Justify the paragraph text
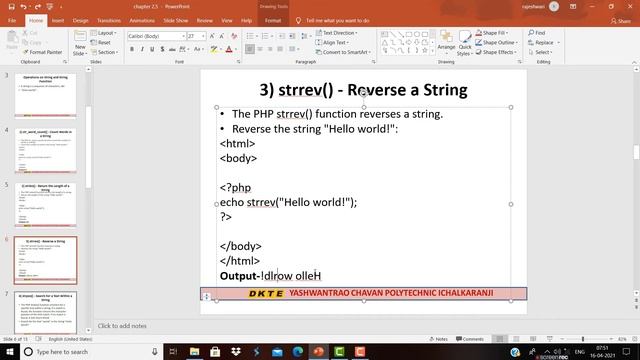640x360 pixels. click(280, 49)
